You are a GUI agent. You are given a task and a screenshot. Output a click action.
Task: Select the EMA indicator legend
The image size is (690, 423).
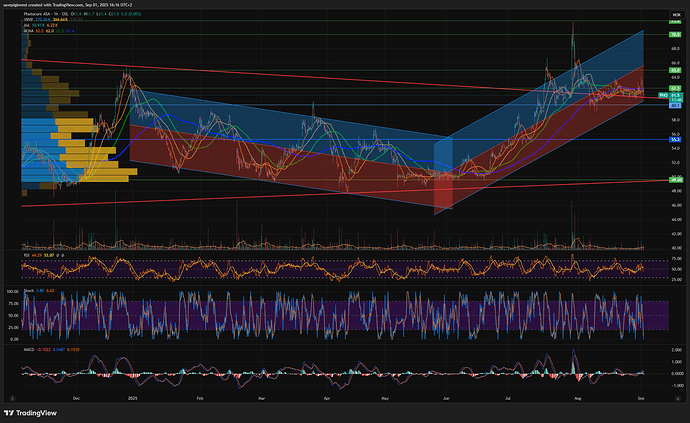tap(28, 31)
